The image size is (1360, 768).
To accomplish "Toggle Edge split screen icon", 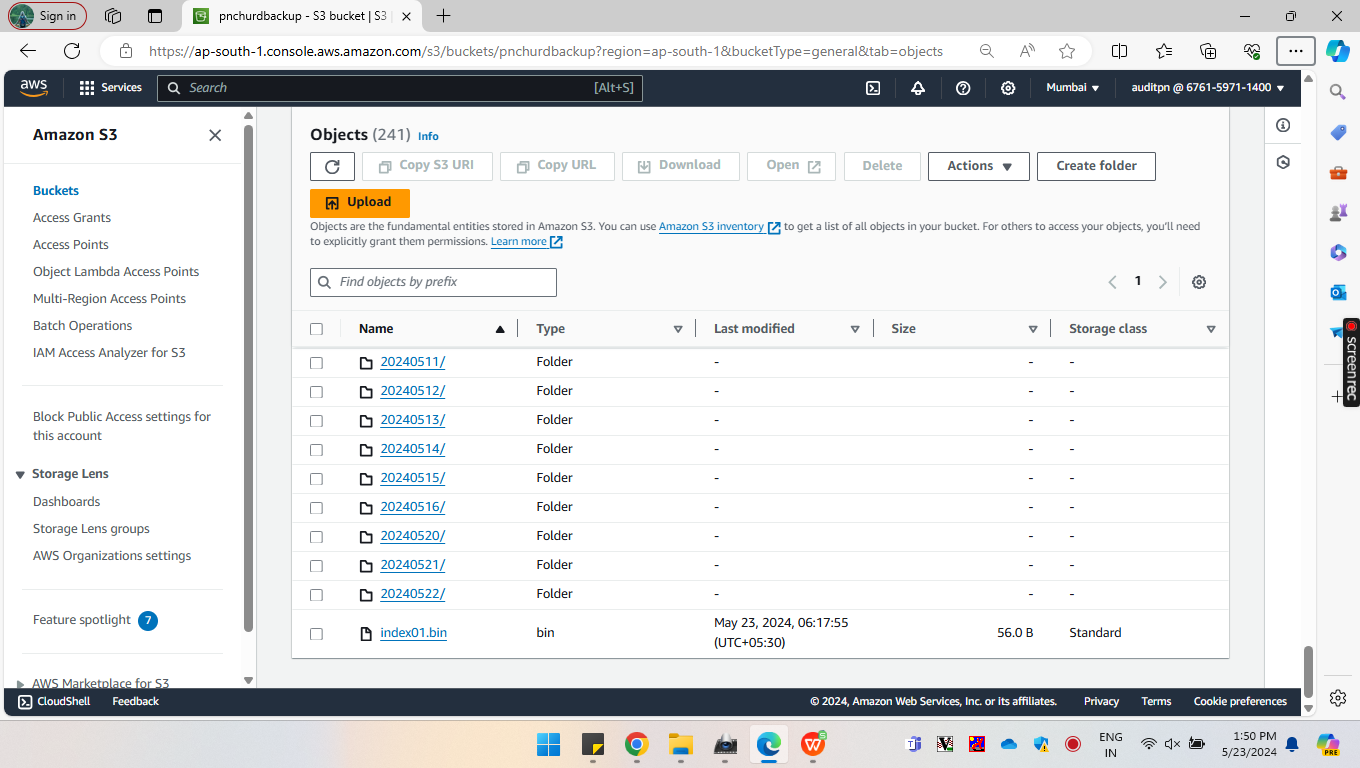I will click(x=1120, y=51).
